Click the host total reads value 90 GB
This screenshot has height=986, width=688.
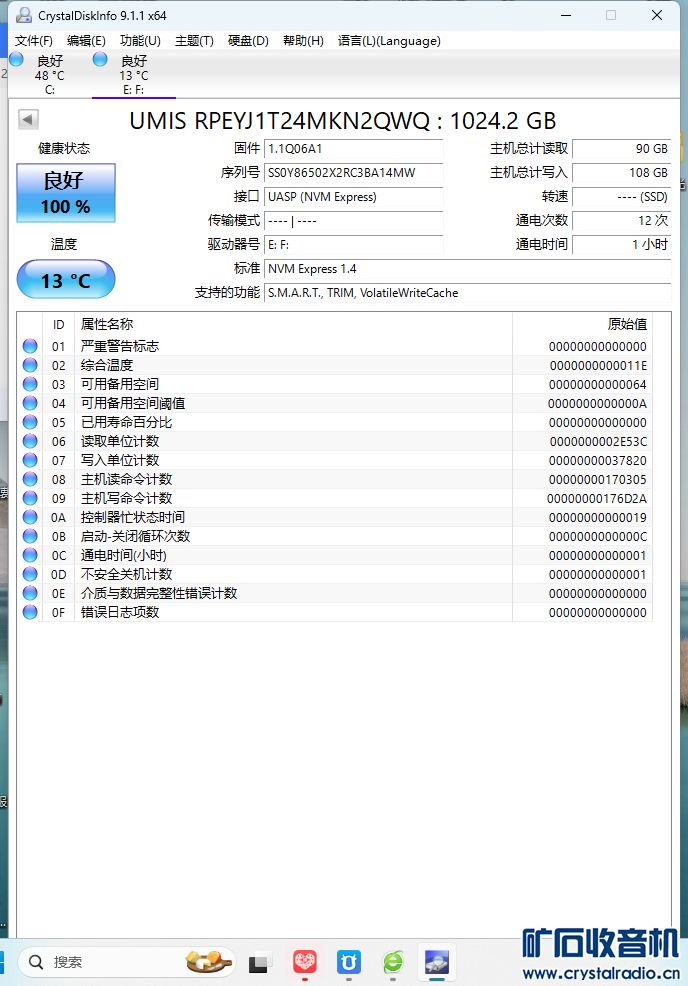pos(621,149)
